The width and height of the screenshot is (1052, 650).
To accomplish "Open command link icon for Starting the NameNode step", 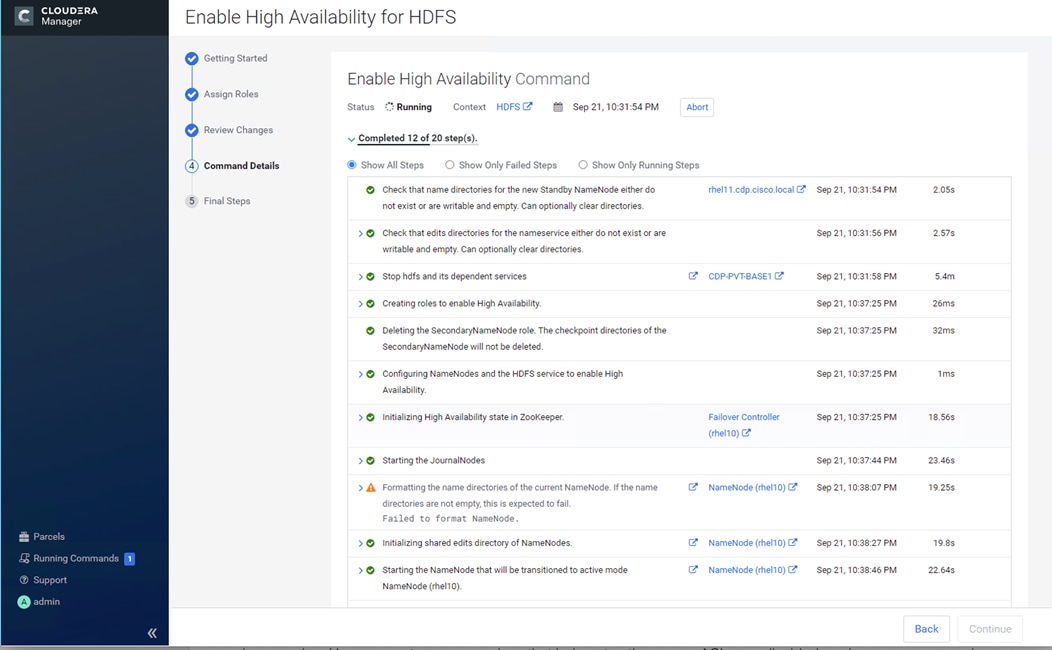I will [693, 570].
